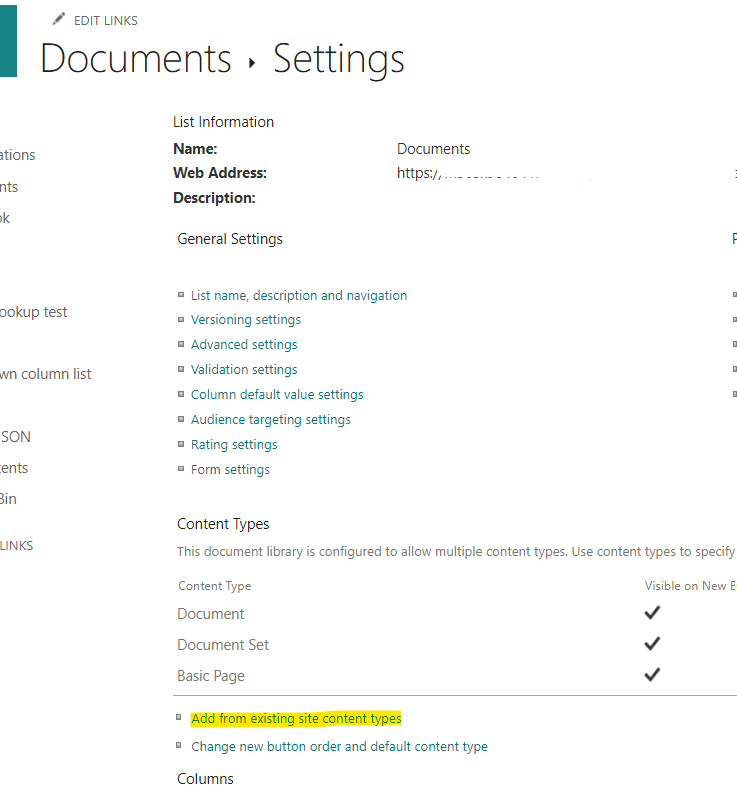Click checkmark in the Basic Page row
The width and height of the screenshot is (737, 796).
[652, 675]
